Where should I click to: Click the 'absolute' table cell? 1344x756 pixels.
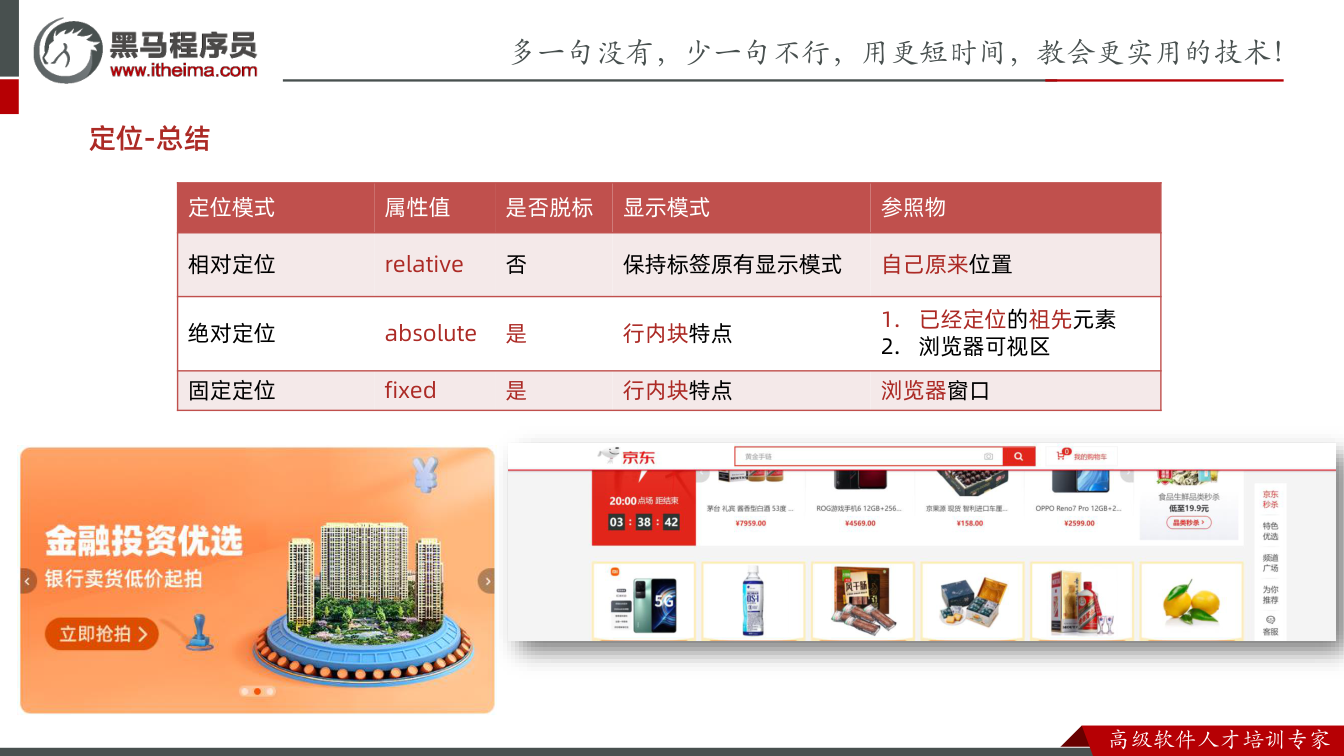[431, 333]
